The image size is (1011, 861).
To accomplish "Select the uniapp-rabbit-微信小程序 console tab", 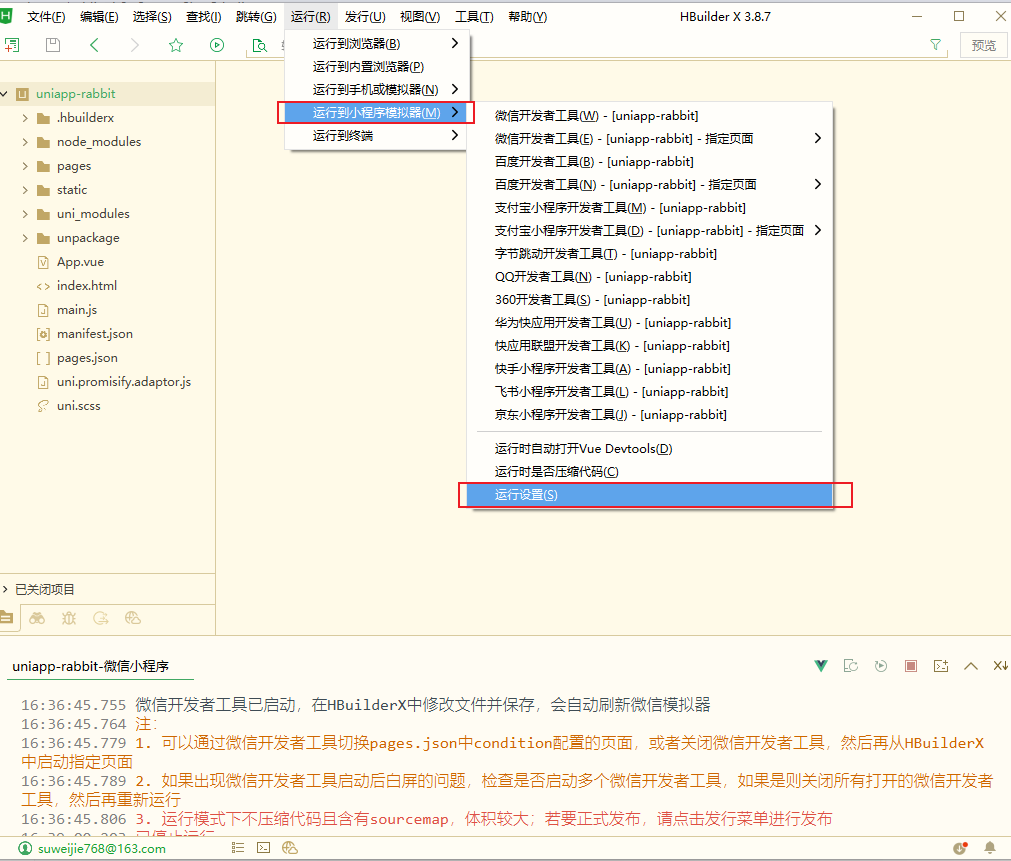I will tap(90, 666).
